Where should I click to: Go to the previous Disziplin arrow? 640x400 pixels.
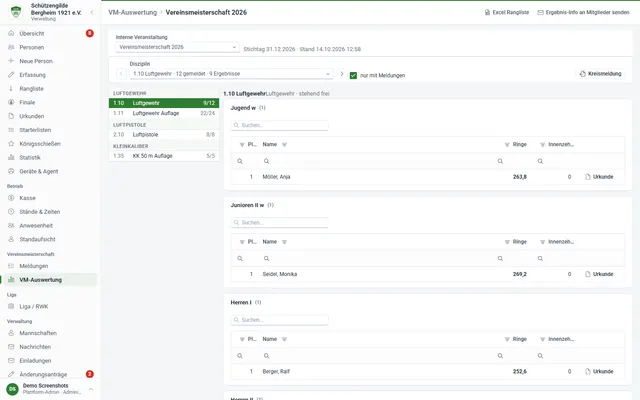121,74
